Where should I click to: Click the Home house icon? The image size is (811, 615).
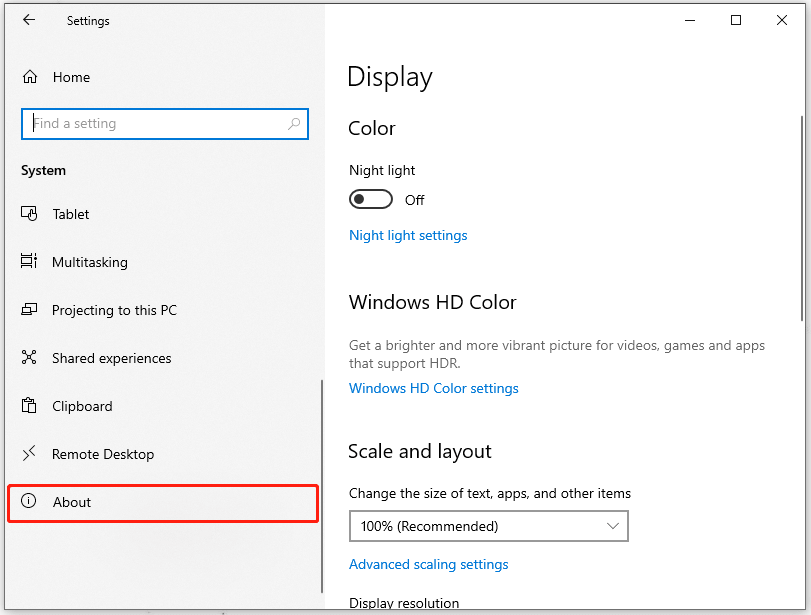[30, 77]
